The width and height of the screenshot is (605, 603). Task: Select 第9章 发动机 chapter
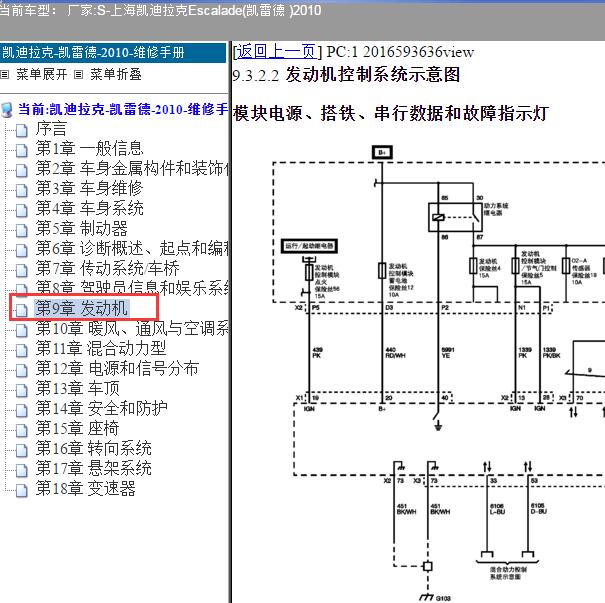click(x=81, y=308)
